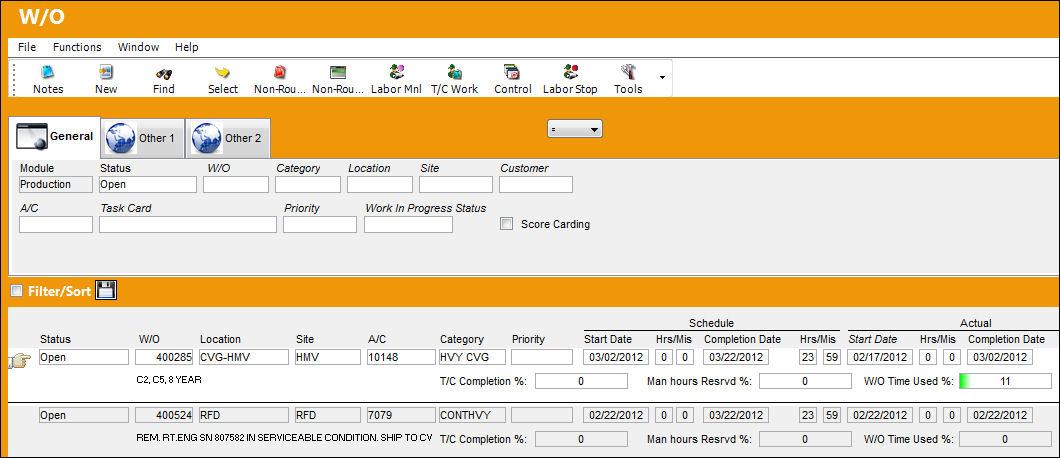The width and height of the screenshot is (1060, 458).
Task: Click the pointing hand marker on row 400285
Action: (19, 361)
